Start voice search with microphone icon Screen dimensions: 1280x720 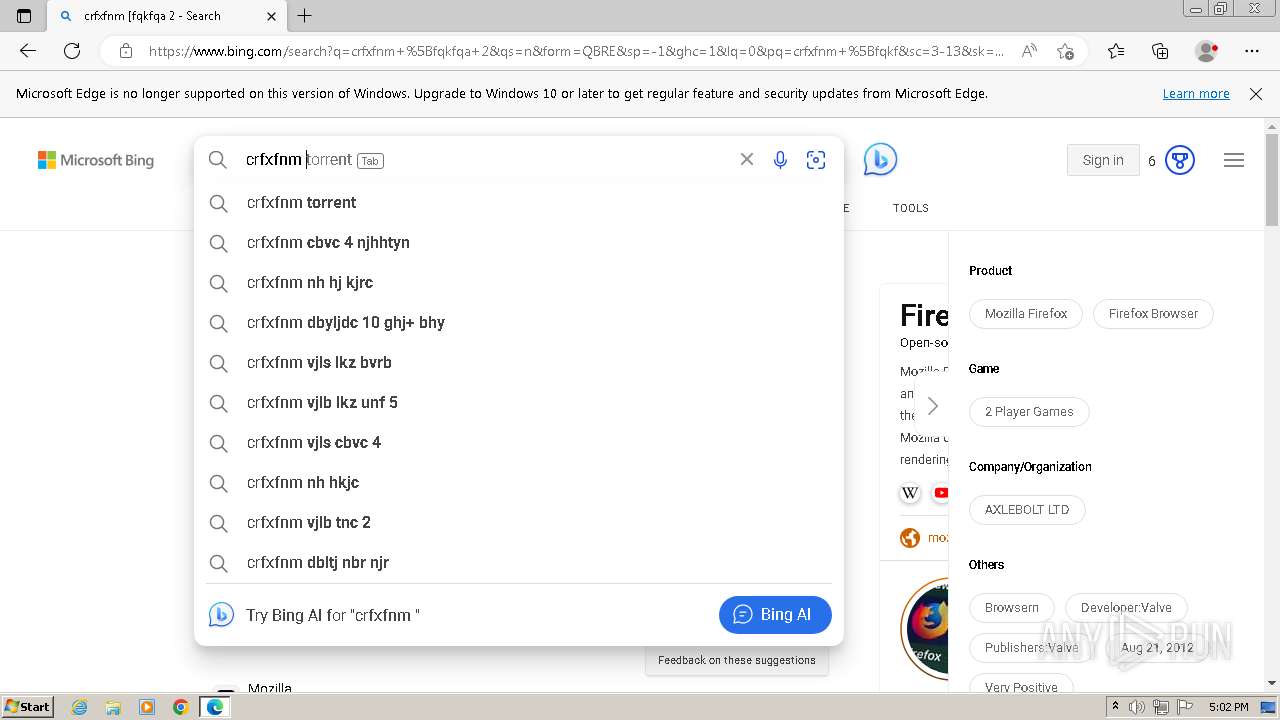pyautogui.click(x=780, y=160)
